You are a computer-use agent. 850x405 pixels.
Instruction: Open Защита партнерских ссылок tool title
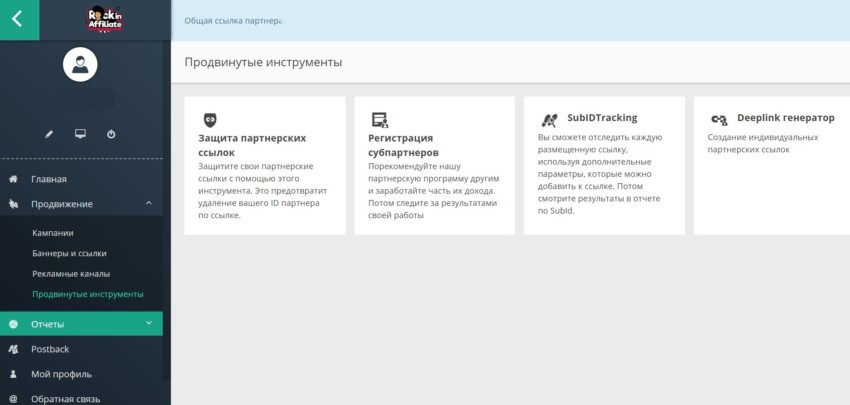(x=252, y=145)
